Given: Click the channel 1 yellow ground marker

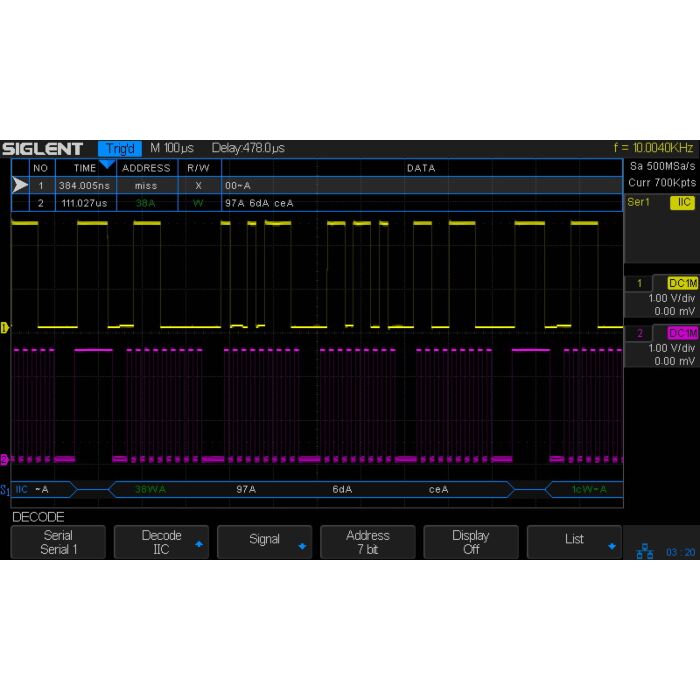Looking at the screenshot, I should [x=5, y=327].
